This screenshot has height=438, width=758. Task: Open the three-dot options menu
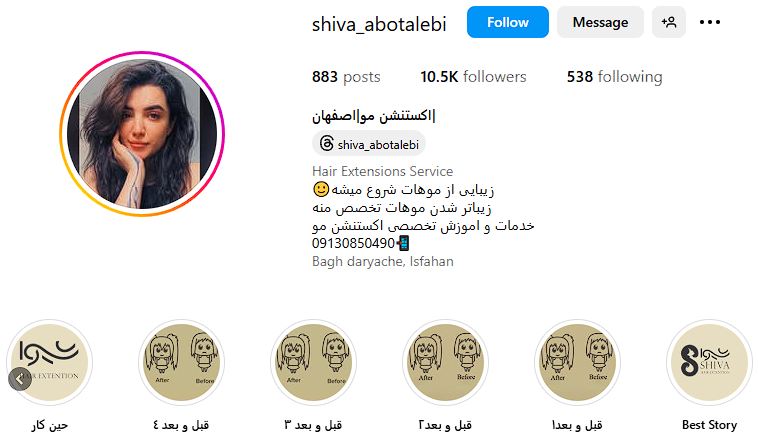pyautogui.click(x=710, y=22)
